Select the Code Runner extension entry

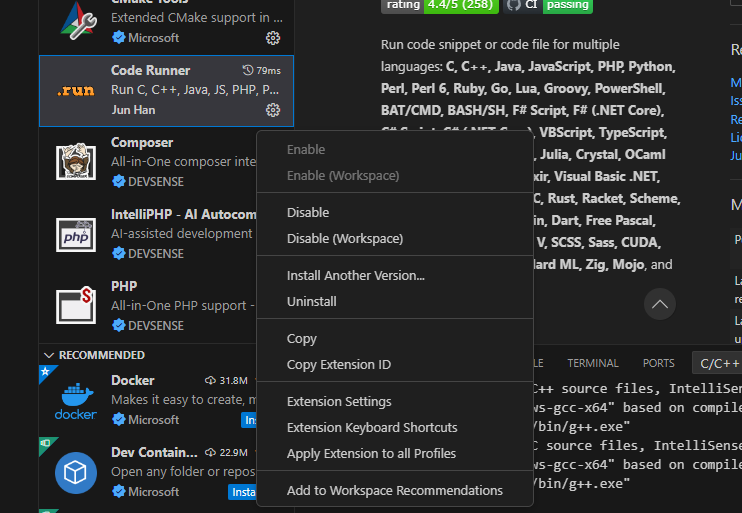166,91
